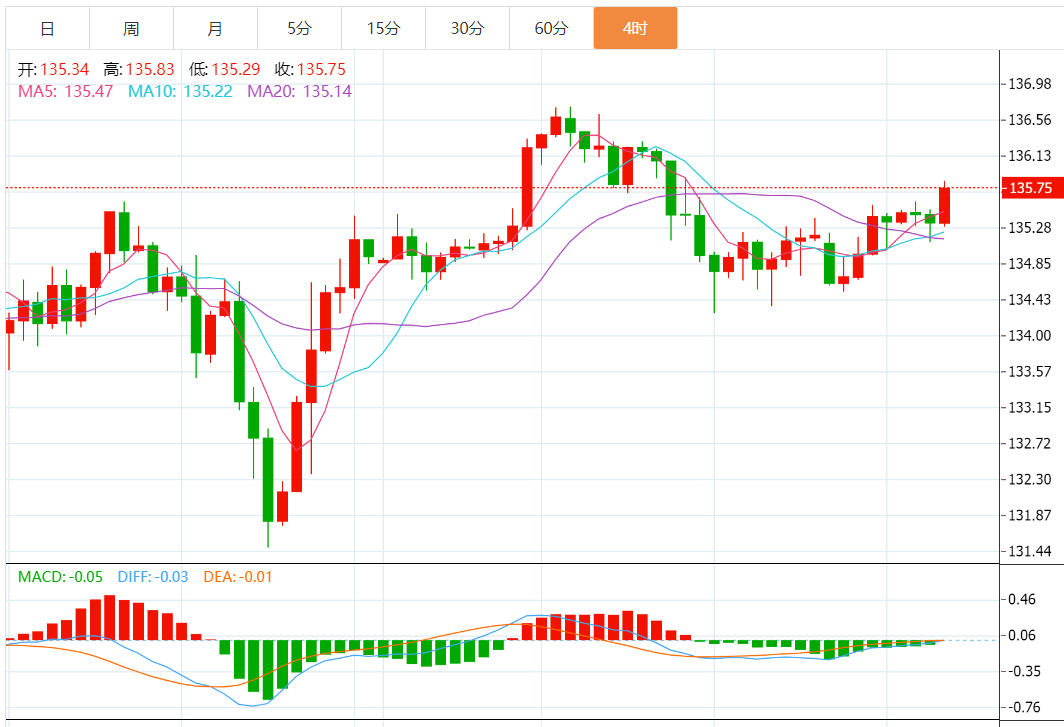The height and width of the screenshot is (727, 1064).
Task: Open the 30分 timeframe tab
Action: [467, 28]
